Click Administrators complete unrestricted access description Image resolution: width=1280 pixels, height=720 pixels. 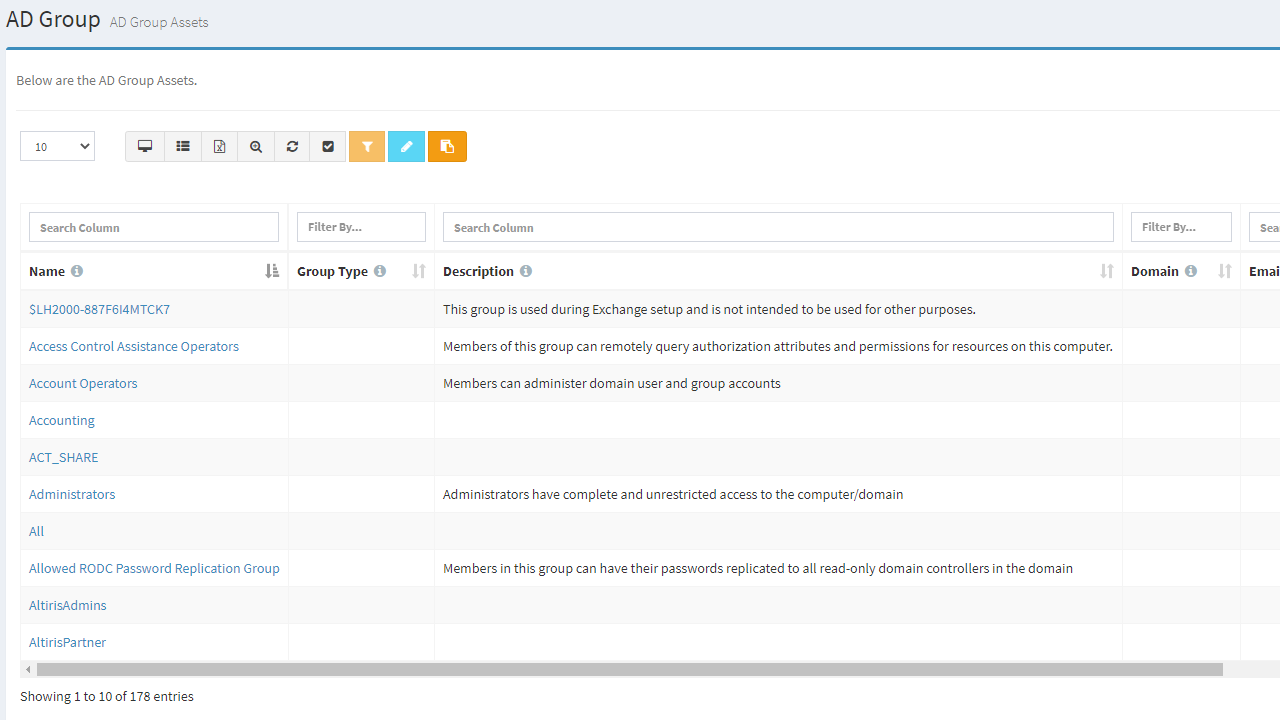pos(673,494)
